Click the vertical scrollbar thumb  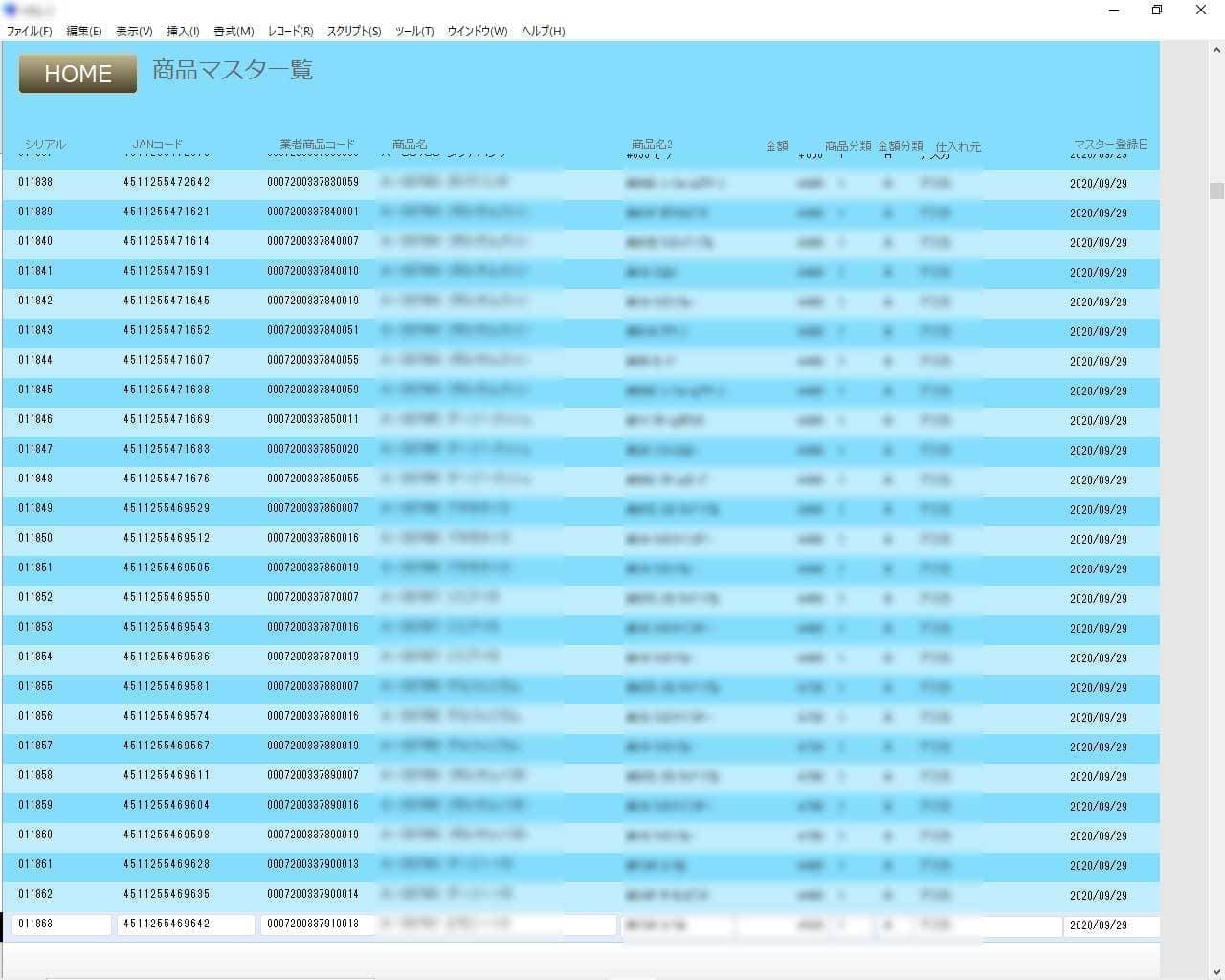(x=1216, y=190)
